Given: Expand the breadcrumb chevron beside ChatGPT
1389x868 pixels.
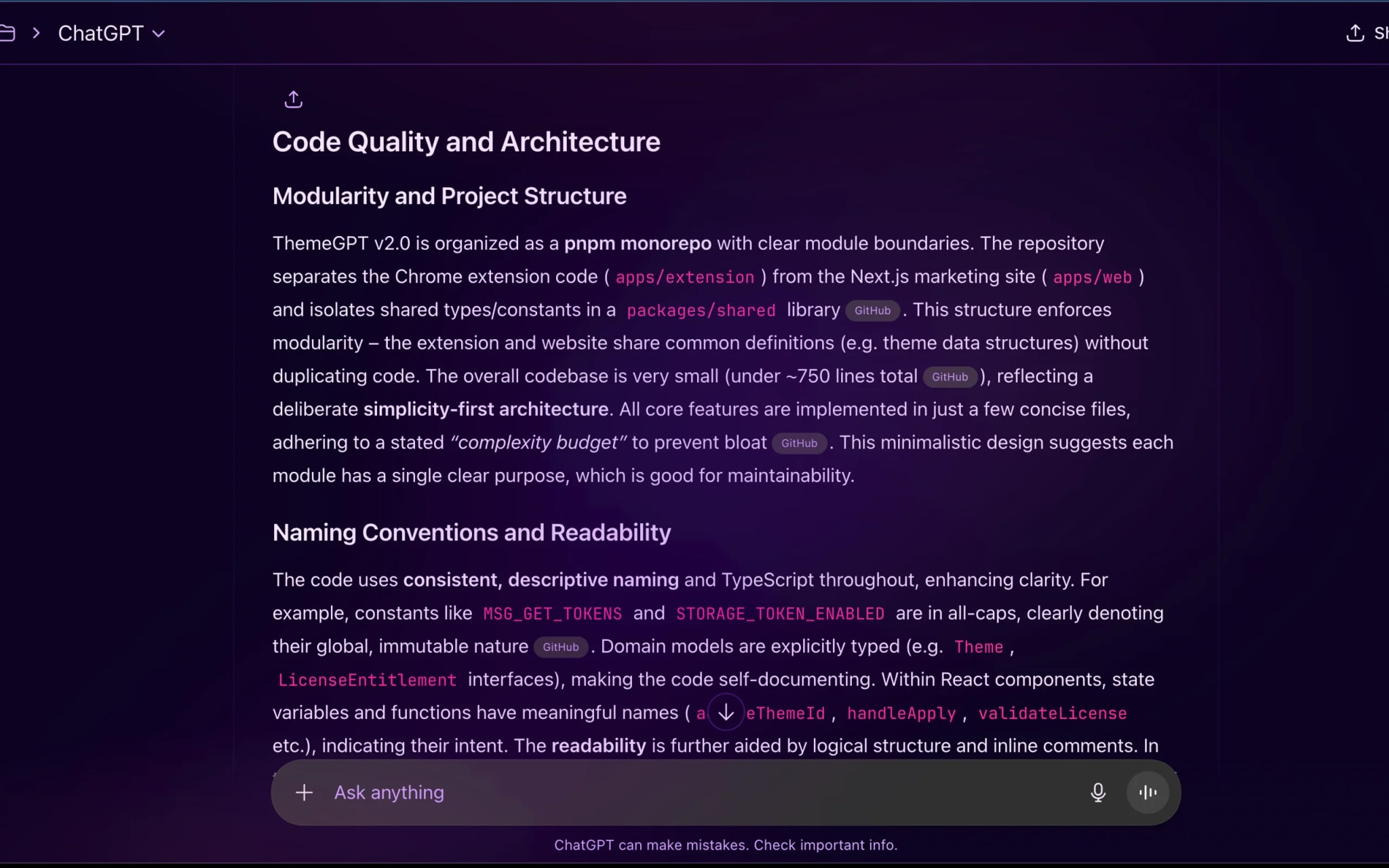Looking at the screenshot, I should (36, 33).
